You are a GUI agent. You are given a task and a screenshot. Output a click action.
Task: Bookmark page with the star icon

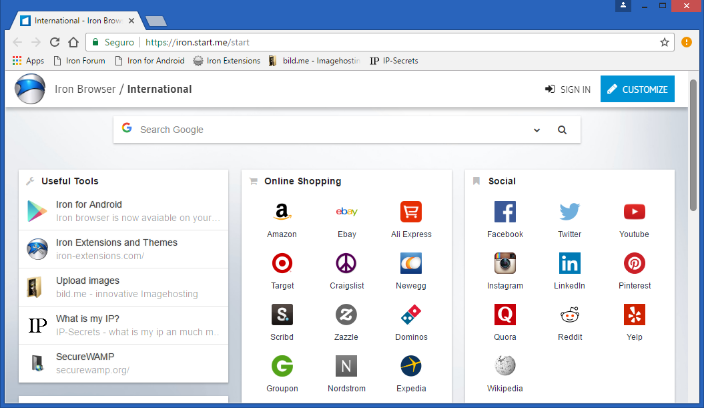(x=664, y=42)
